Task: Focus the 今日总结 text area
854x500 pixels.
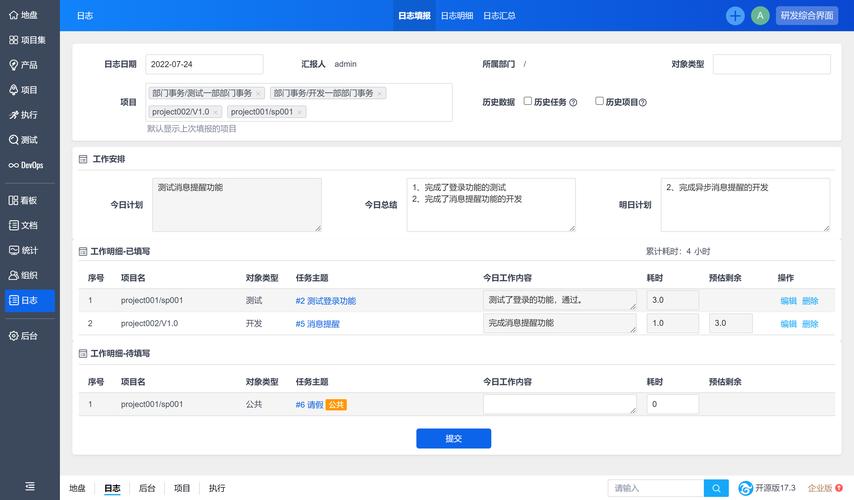Action: pos(491,205)
